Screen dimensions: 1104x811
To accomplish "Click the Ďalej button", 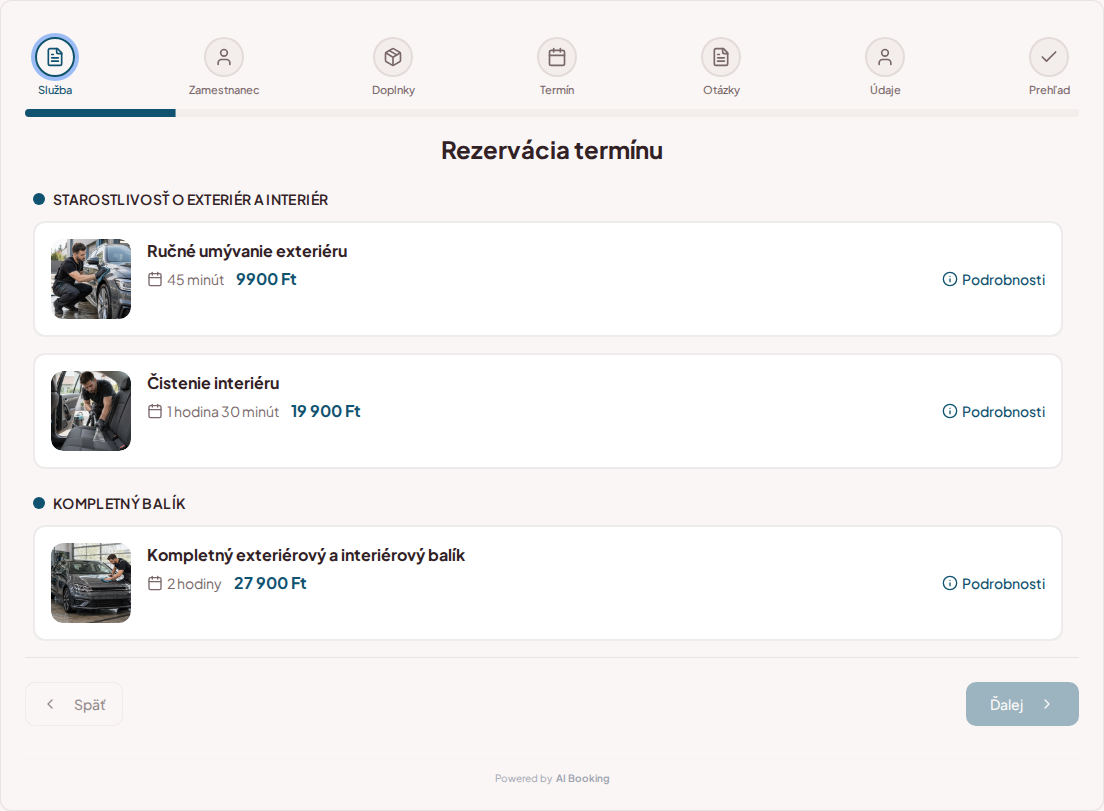I will point(1022,704).
